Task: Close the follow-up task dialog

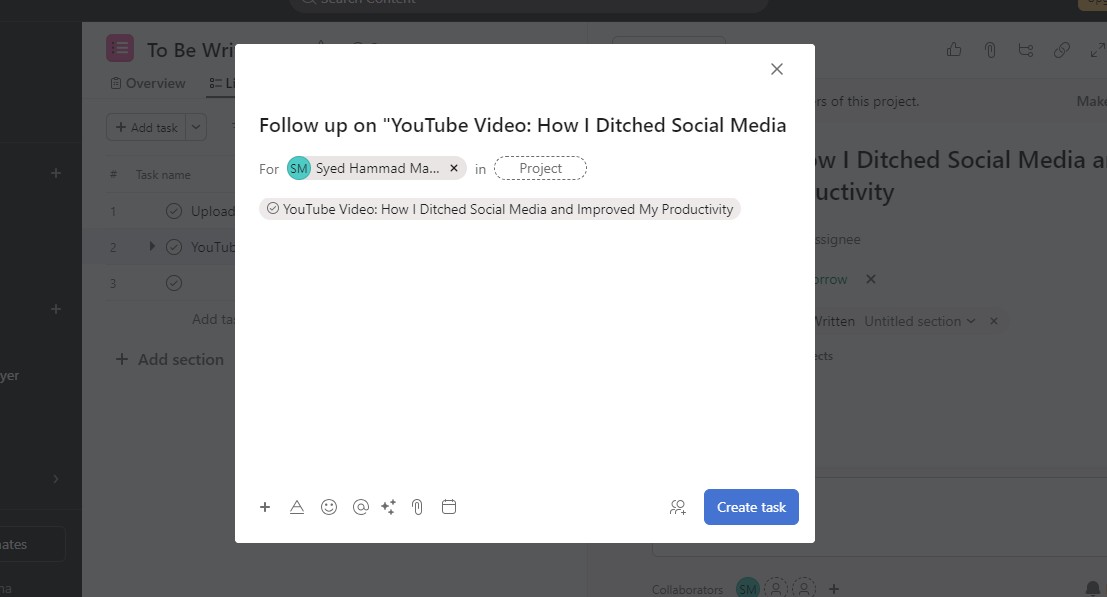Action: click(x=777, y=69)
